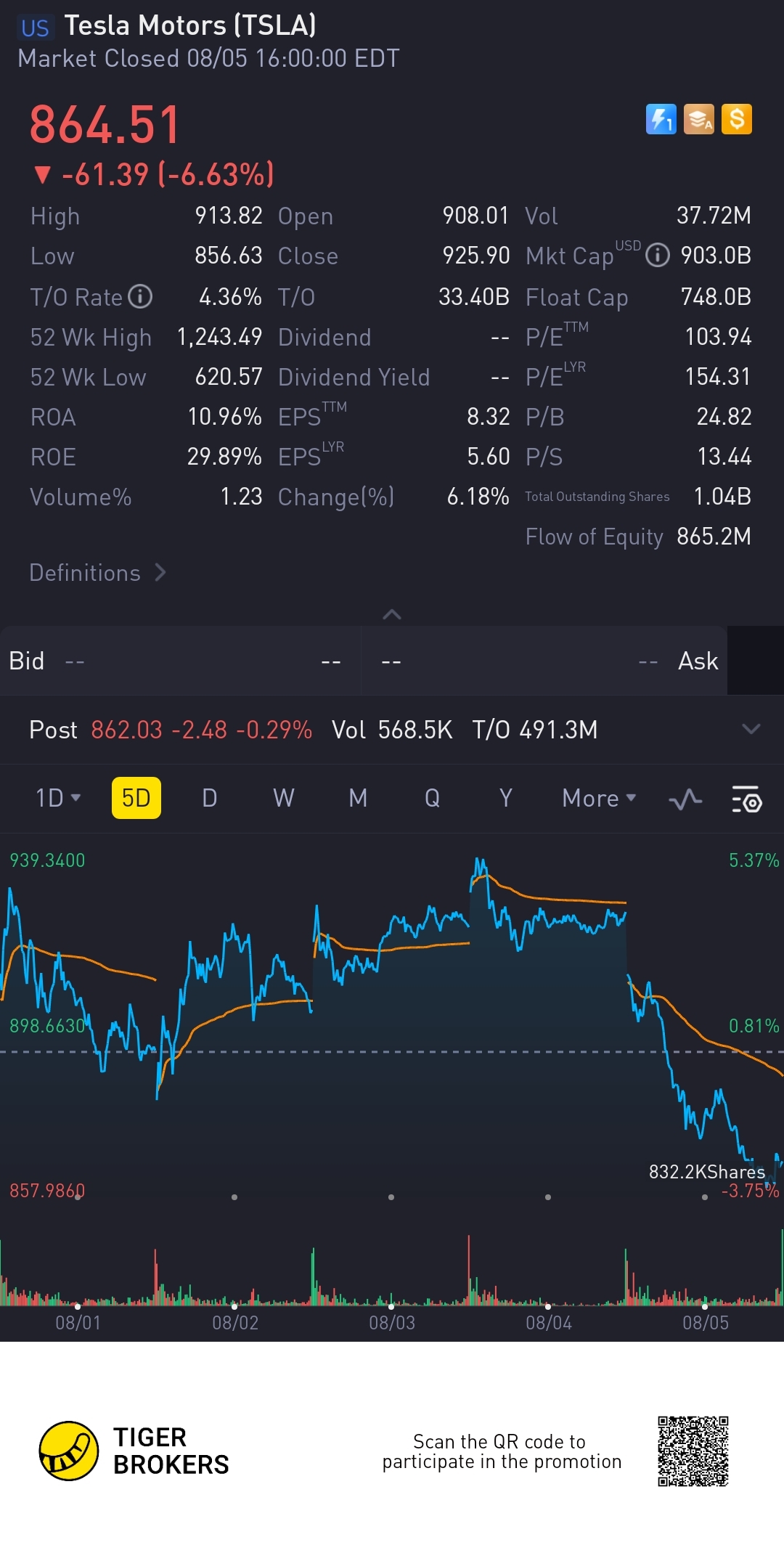Tap the Mkt Cap value 903.0B
The width and height of the screenshot is (784, 1561).
pos(716,256)
